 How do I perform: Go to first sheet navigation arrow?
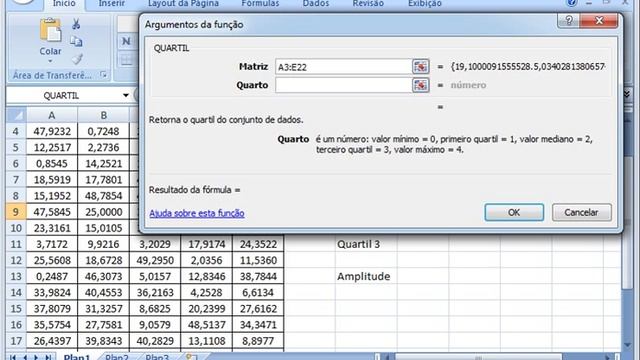13,357
